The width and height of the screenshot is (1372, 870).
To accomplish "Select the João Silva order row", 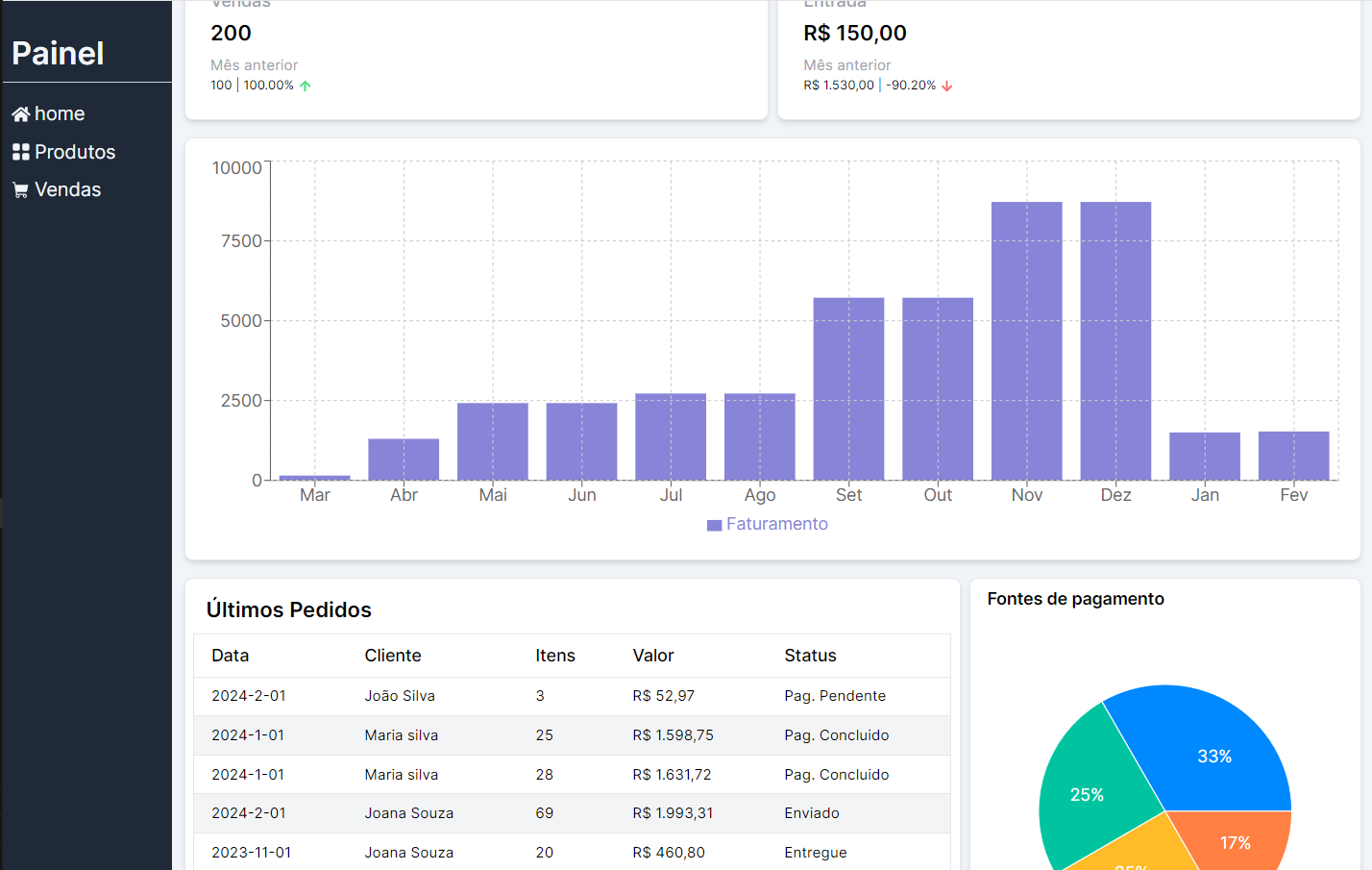I will click(x=572, y=696).
